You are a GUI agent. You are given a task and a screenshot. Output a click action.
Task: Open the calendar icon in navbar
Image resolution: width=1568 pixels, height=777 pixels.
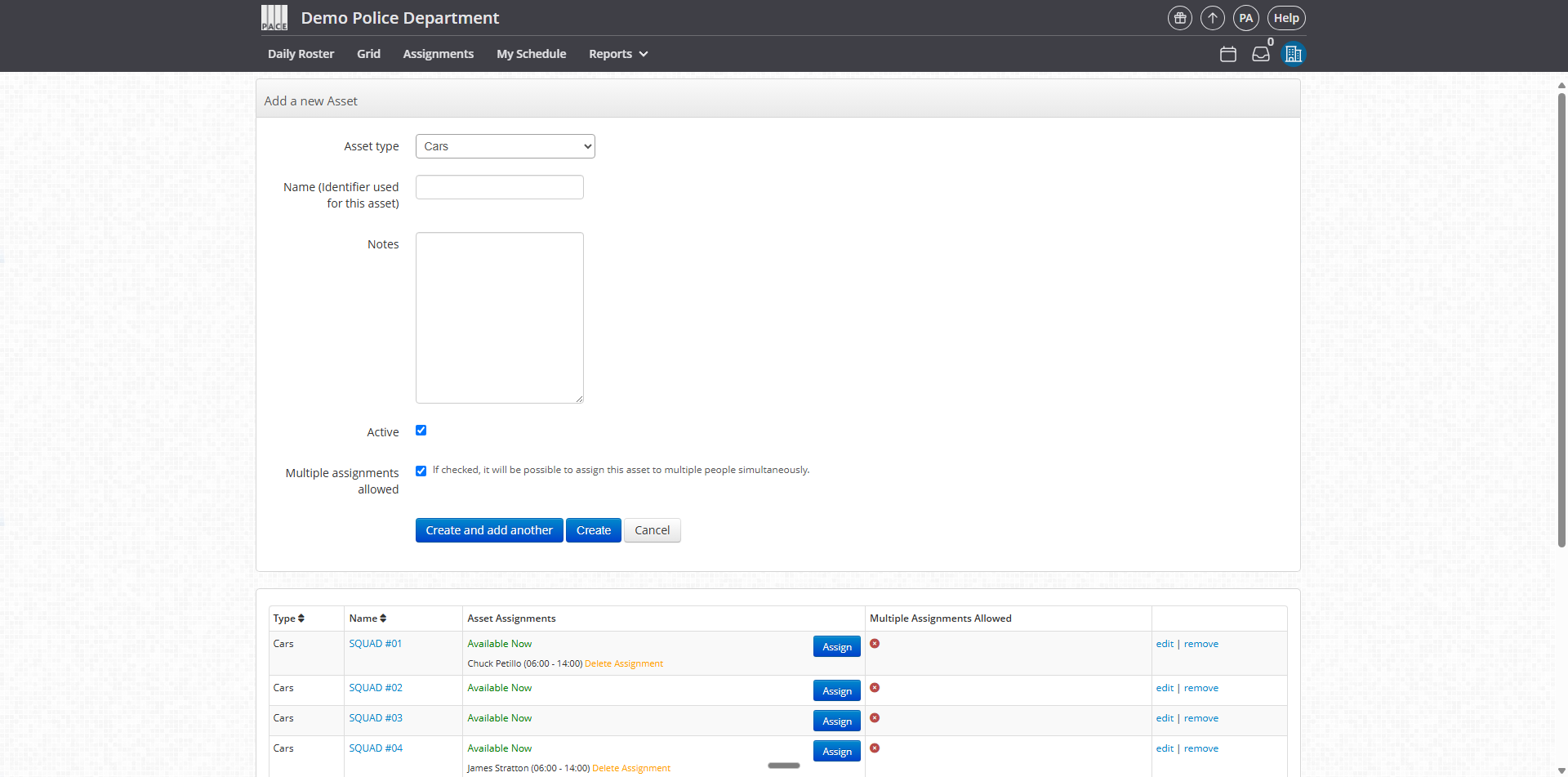tap(1227, 54)
